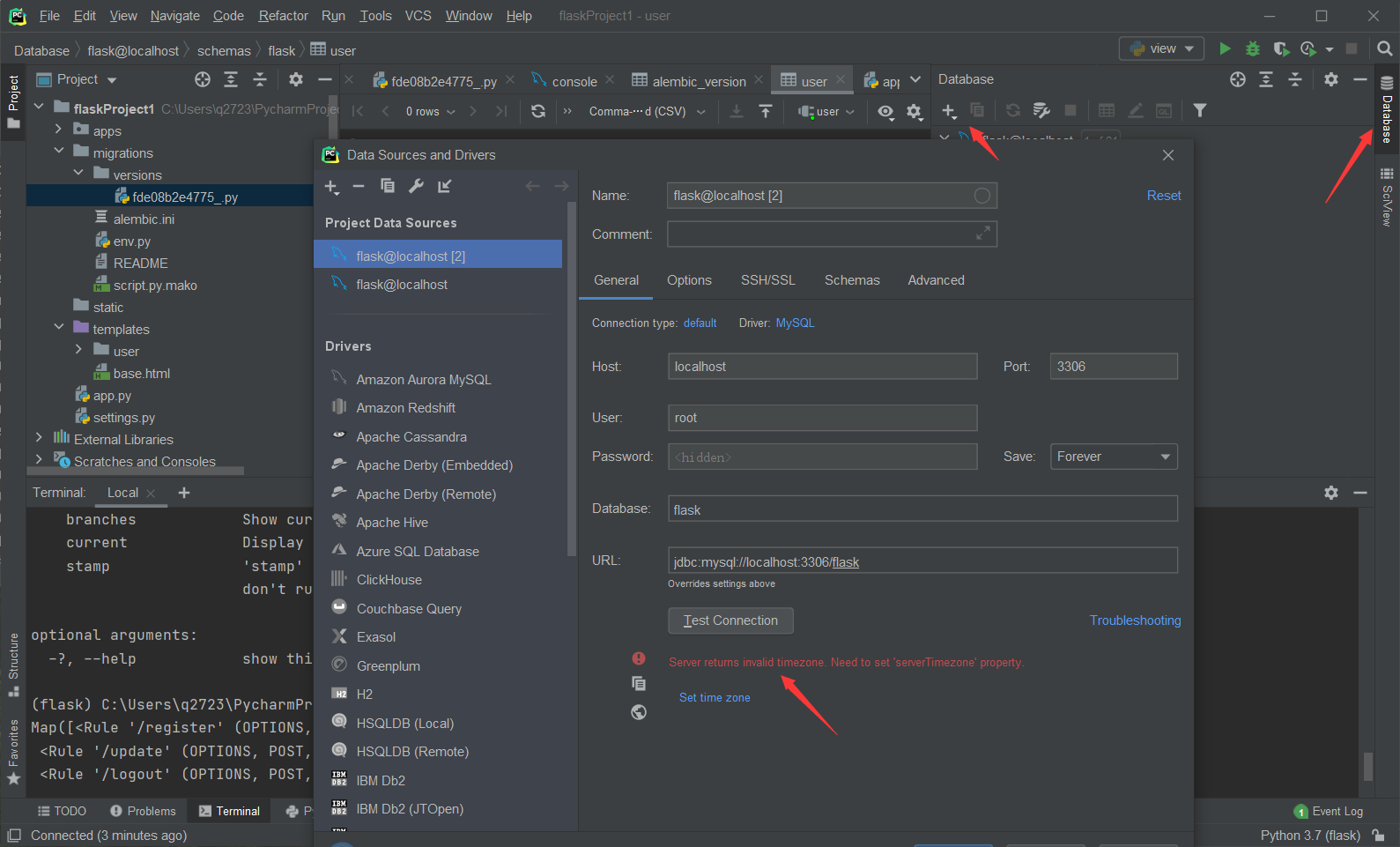Open Save password Forever dropdown

1114,457
